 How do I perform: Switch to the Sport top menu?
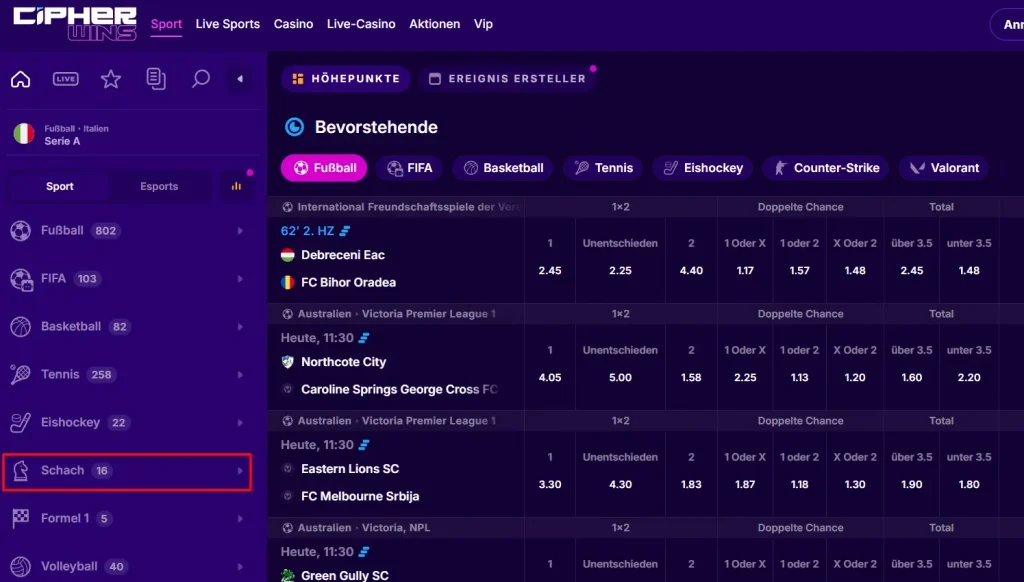pyautogui.click(x=167, y=24)
